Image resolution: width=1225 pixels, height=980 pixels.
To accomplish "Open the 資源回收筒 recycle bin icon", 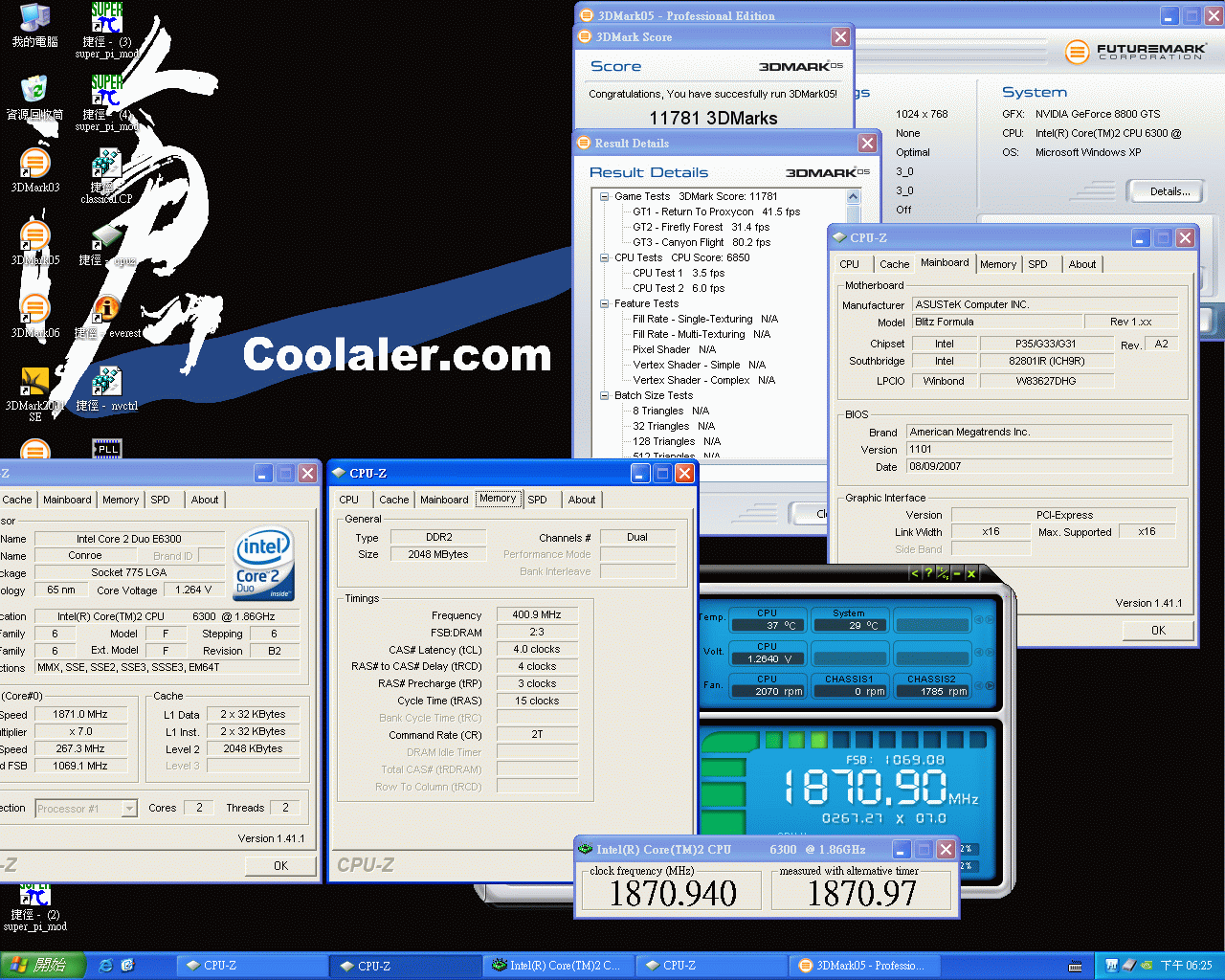I will pyautogui.click(x=34, y=97).
